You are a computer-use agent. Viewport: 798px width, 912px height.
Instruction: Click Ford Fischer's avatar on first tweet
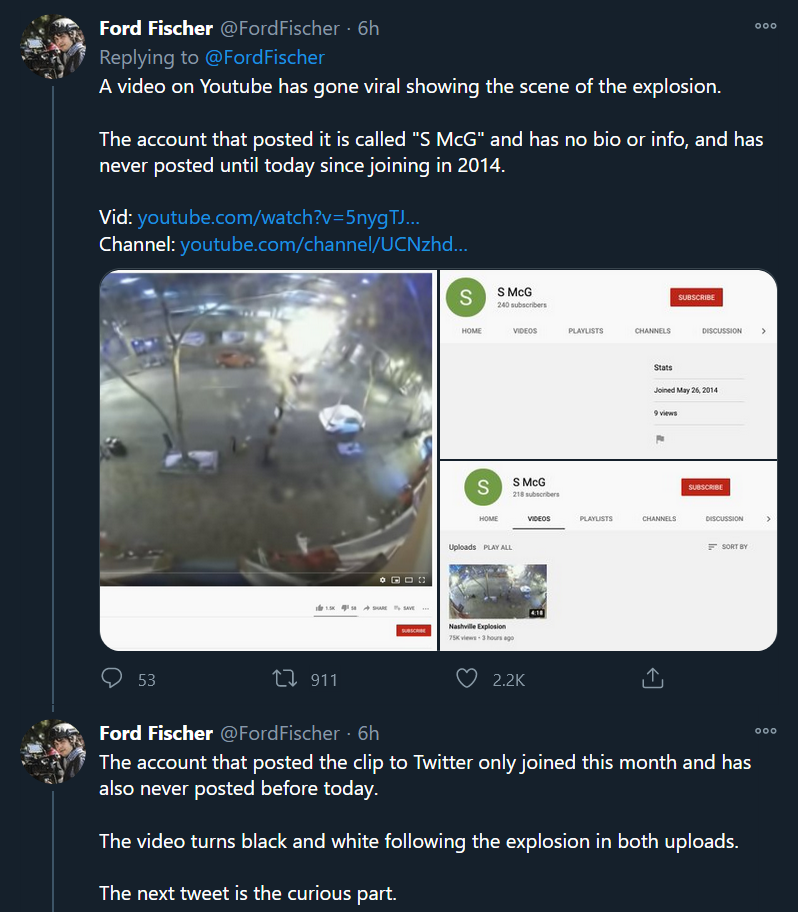pos(53,47)
